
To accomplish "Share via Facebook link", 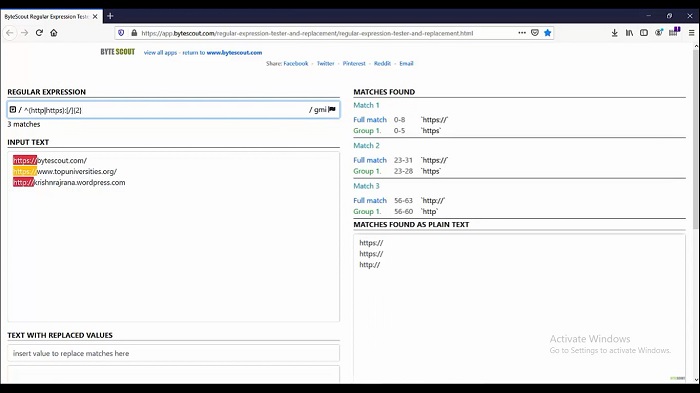I will tap(296, 63).
